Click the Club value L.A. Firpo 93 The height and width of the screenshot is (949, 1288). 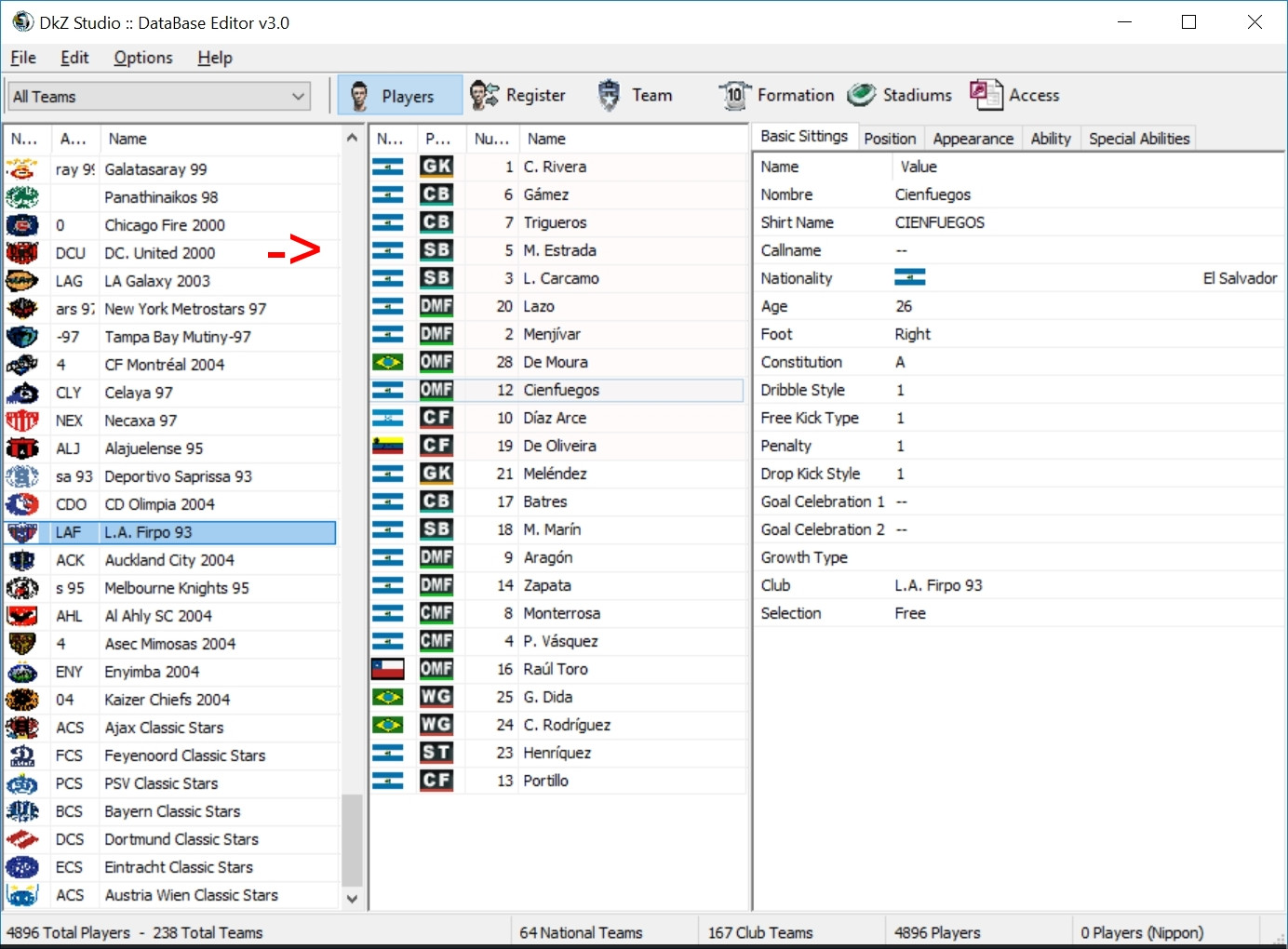(x=938, y=585)
